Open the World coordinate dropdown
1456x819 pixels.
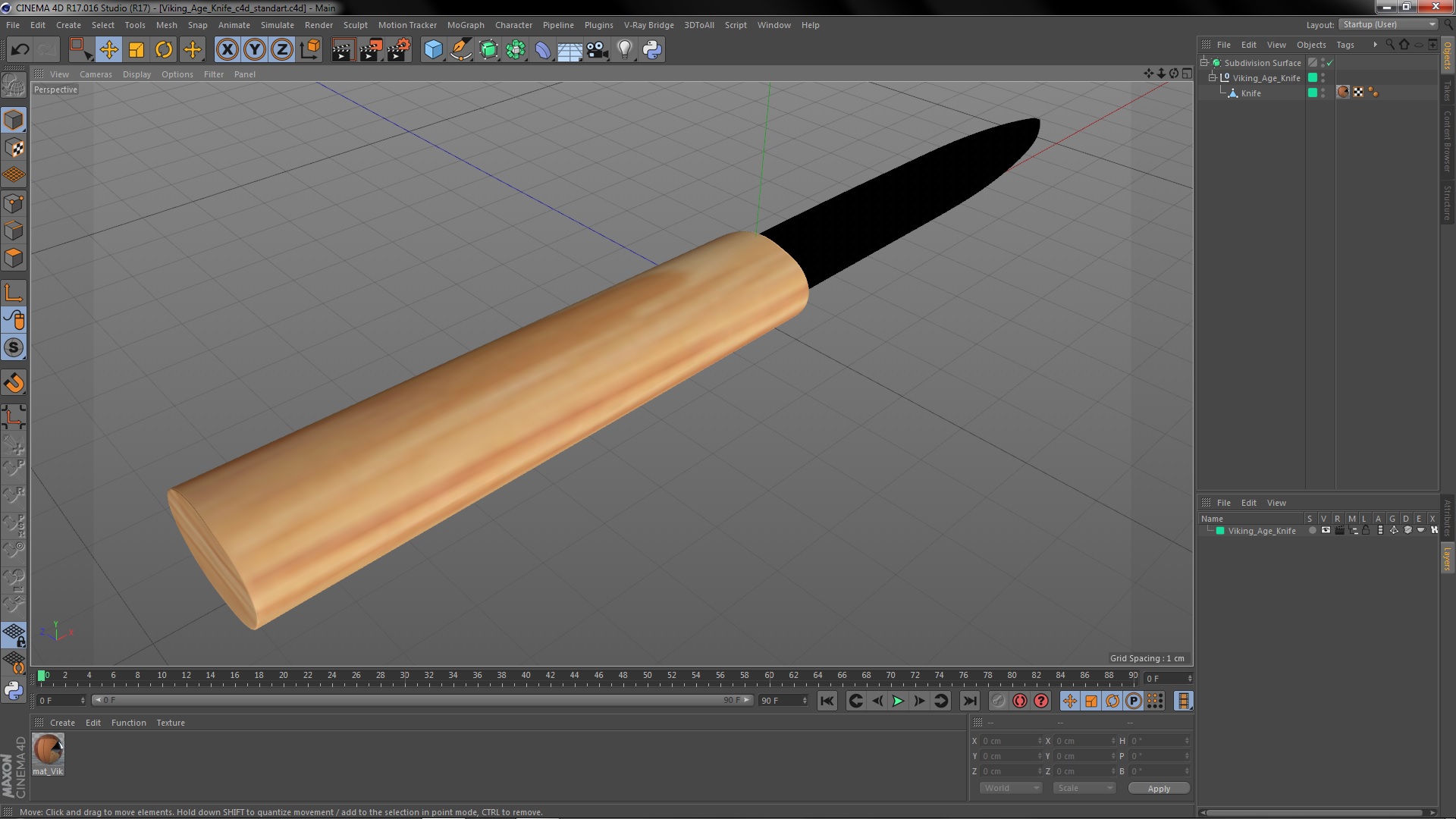(1012, 788)
